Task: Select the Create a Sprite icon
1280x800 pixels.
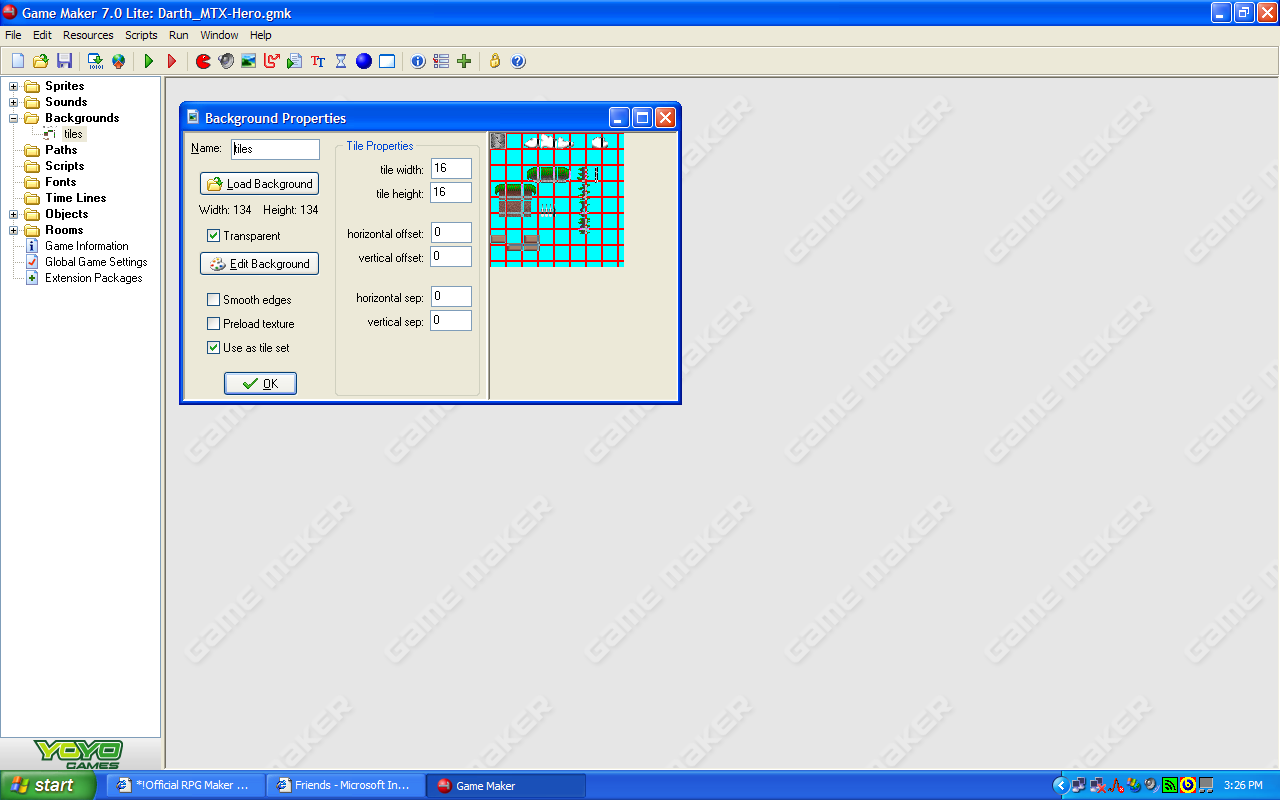Action: [x=202, y=61]
